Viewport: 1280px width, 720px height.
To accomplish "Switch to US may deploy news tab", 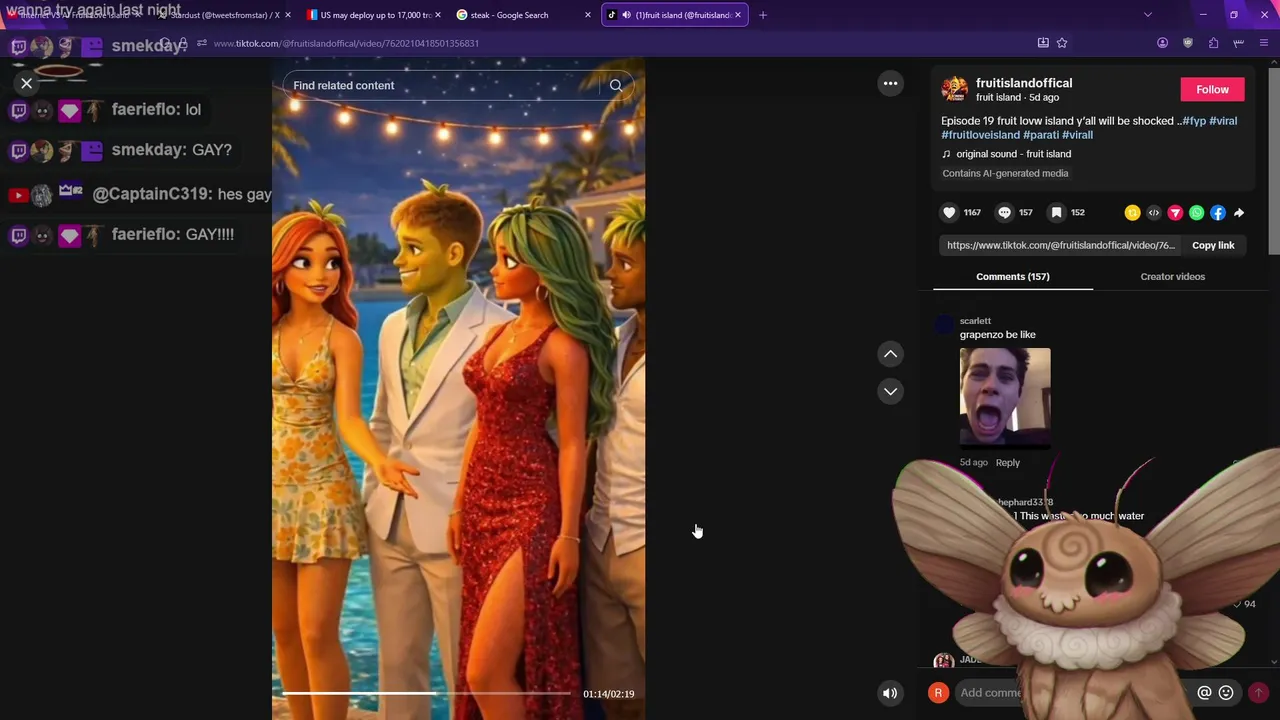I will [373, 15].
